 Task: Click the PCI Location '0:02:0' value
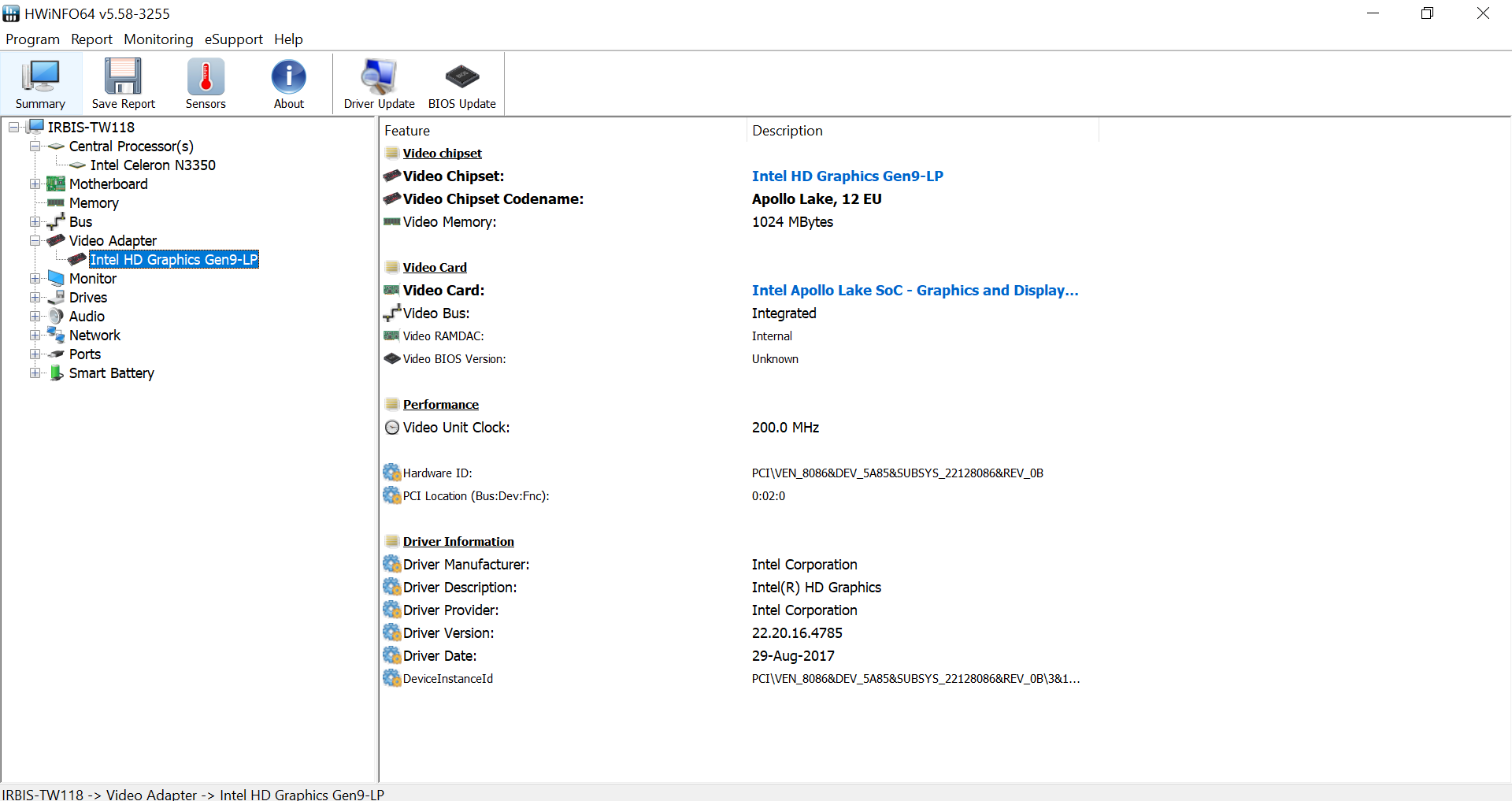pos(769,496)
